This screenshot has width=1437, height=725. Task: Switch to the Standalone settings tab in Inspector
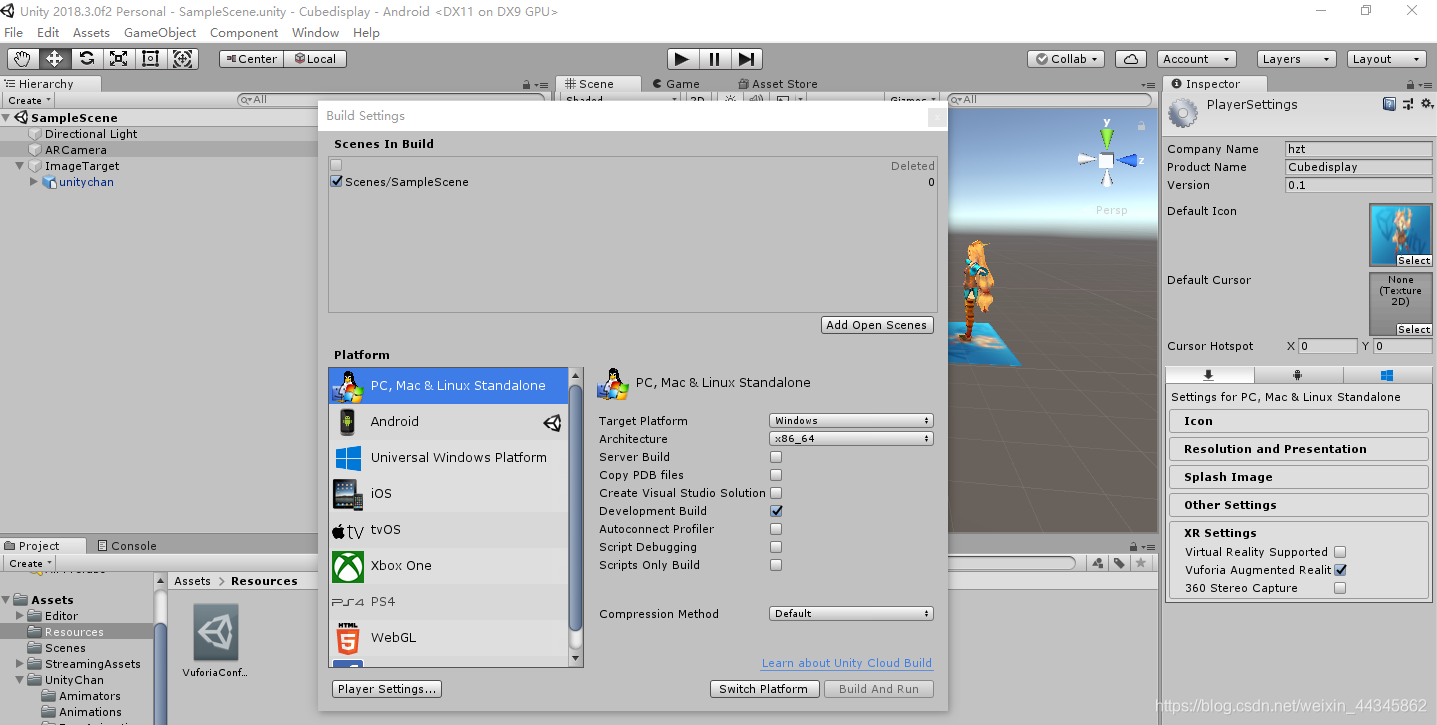coord(1209,376)
